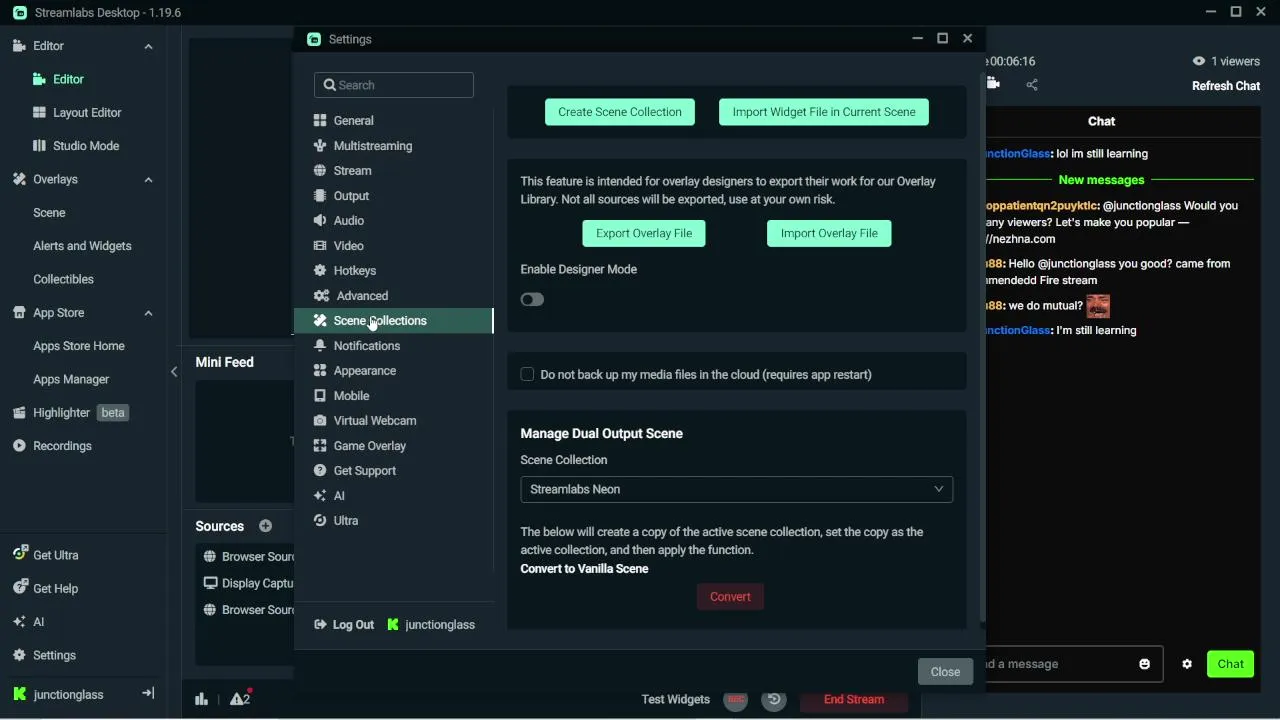Open chat settings gear icon

[1187, 664]
